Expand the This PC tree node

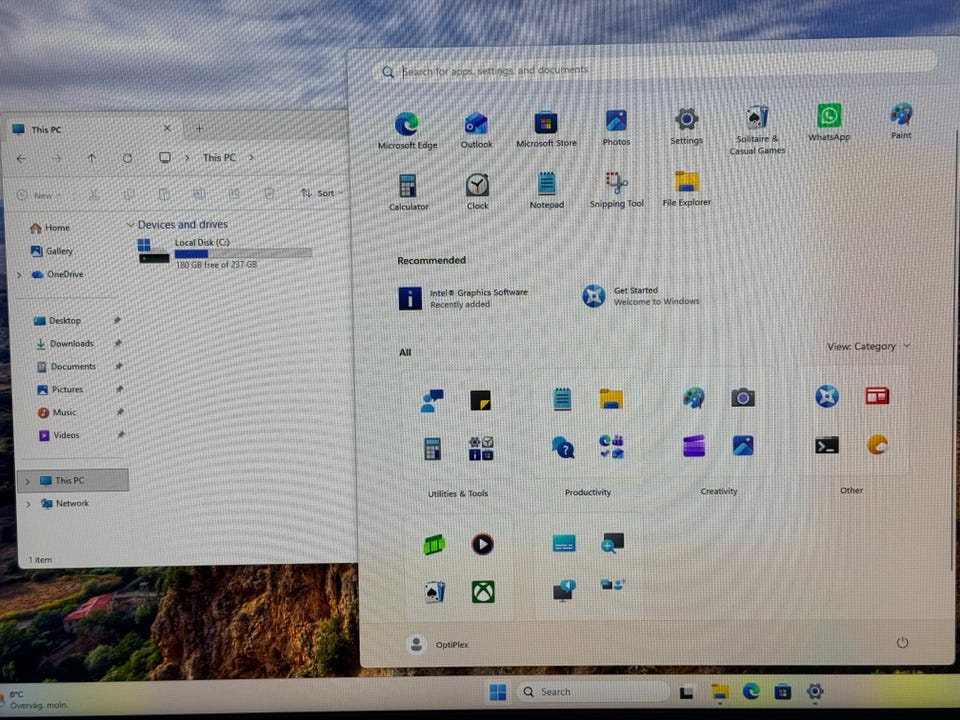tap(27, 481)
